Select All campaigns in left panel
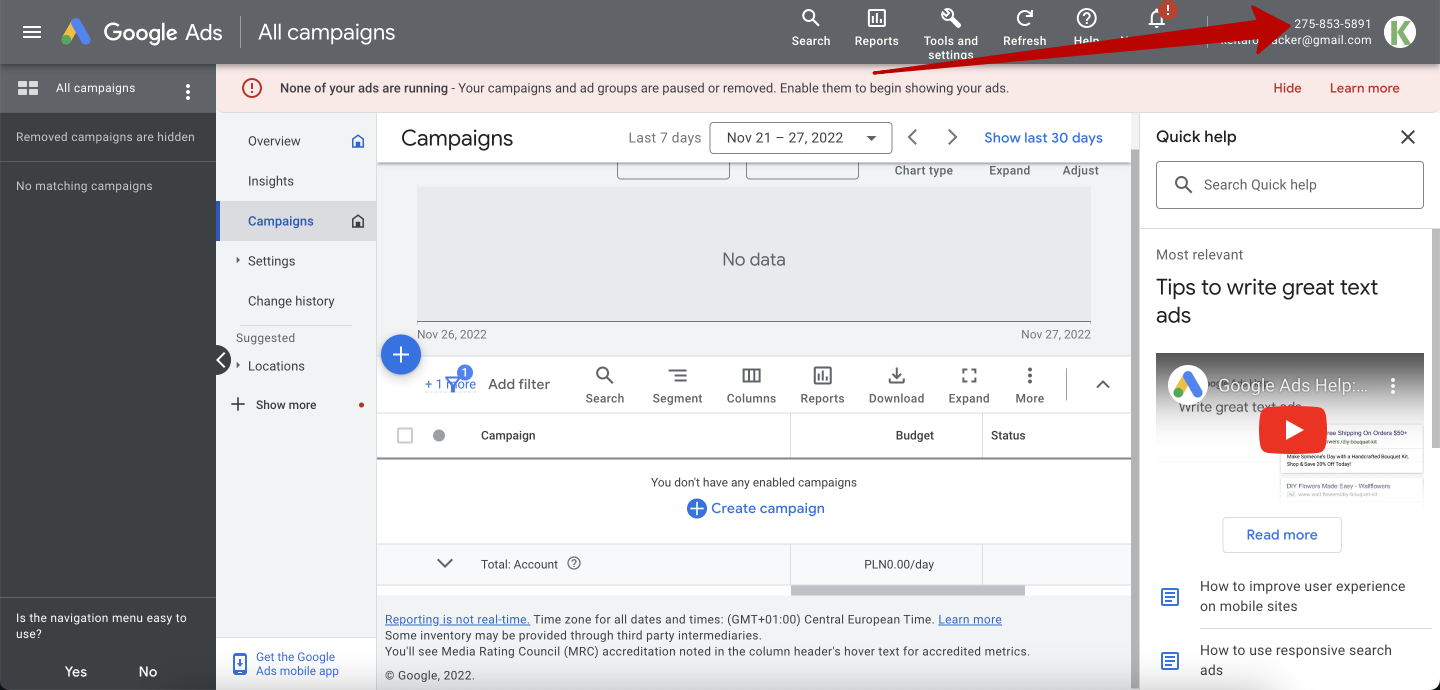1440x690 pixels. point(95,88)
